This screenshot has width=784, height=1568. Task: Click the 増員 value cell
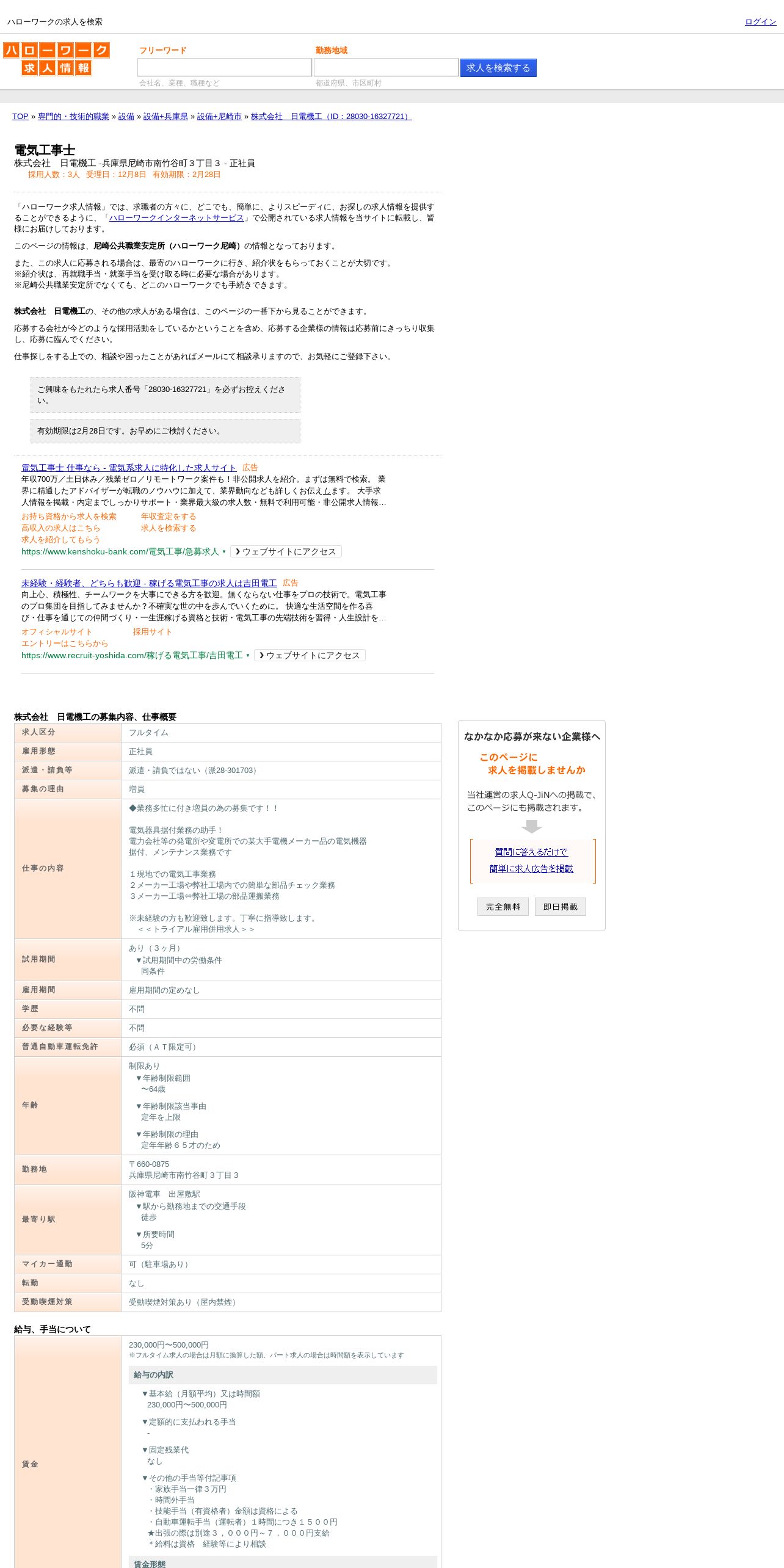(x=281, y=789)
